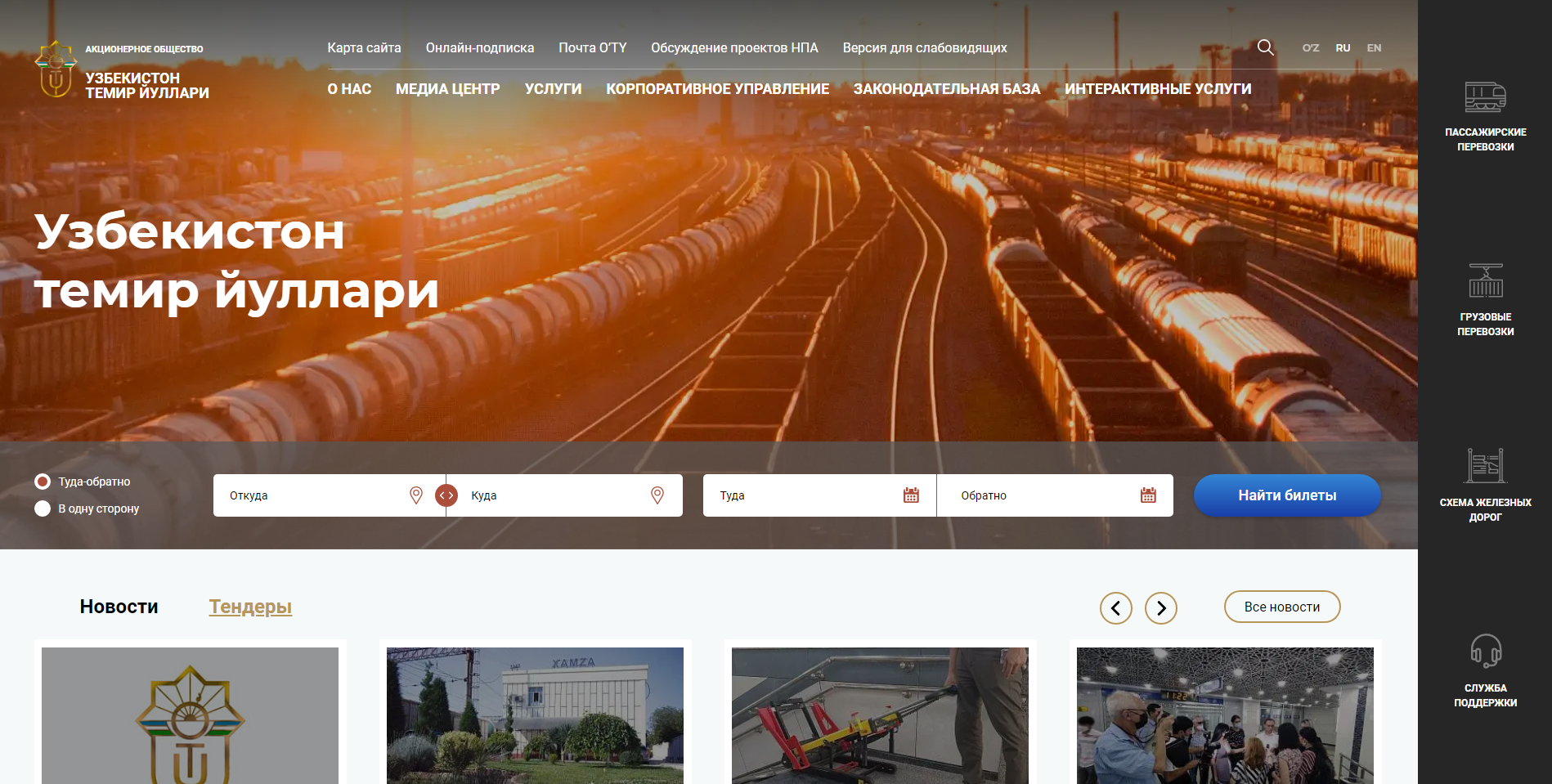Open the support service headset icon
Viewport: 1552px width, 784px height.
tap(1486, 652)
